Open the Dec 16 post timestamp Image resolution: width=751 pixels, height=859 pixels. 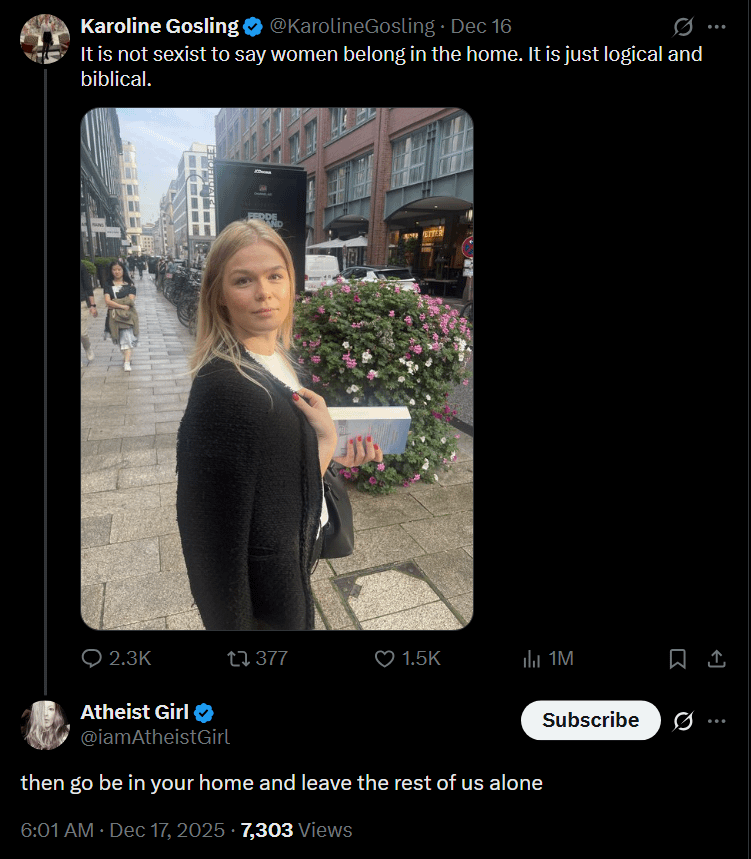[481, 26]
